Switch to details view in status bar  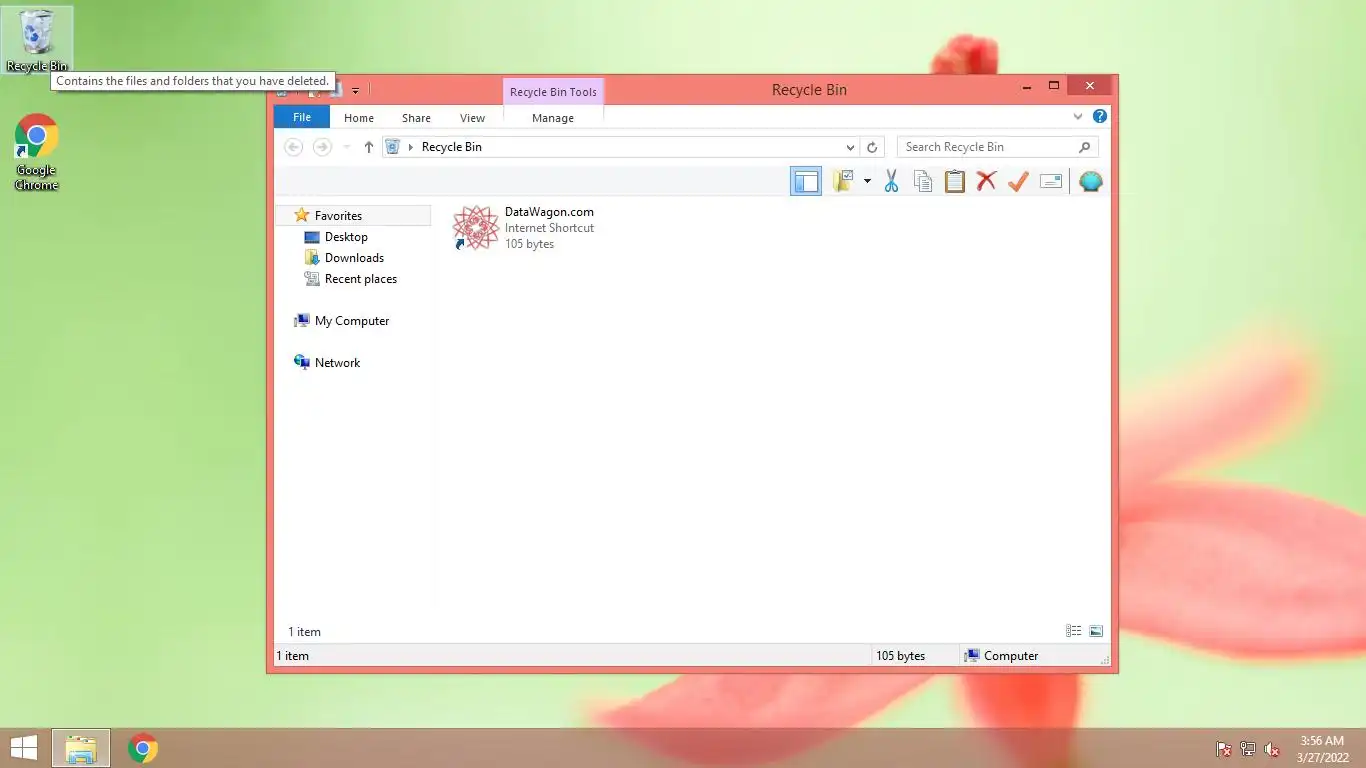tap(1073, 631)
